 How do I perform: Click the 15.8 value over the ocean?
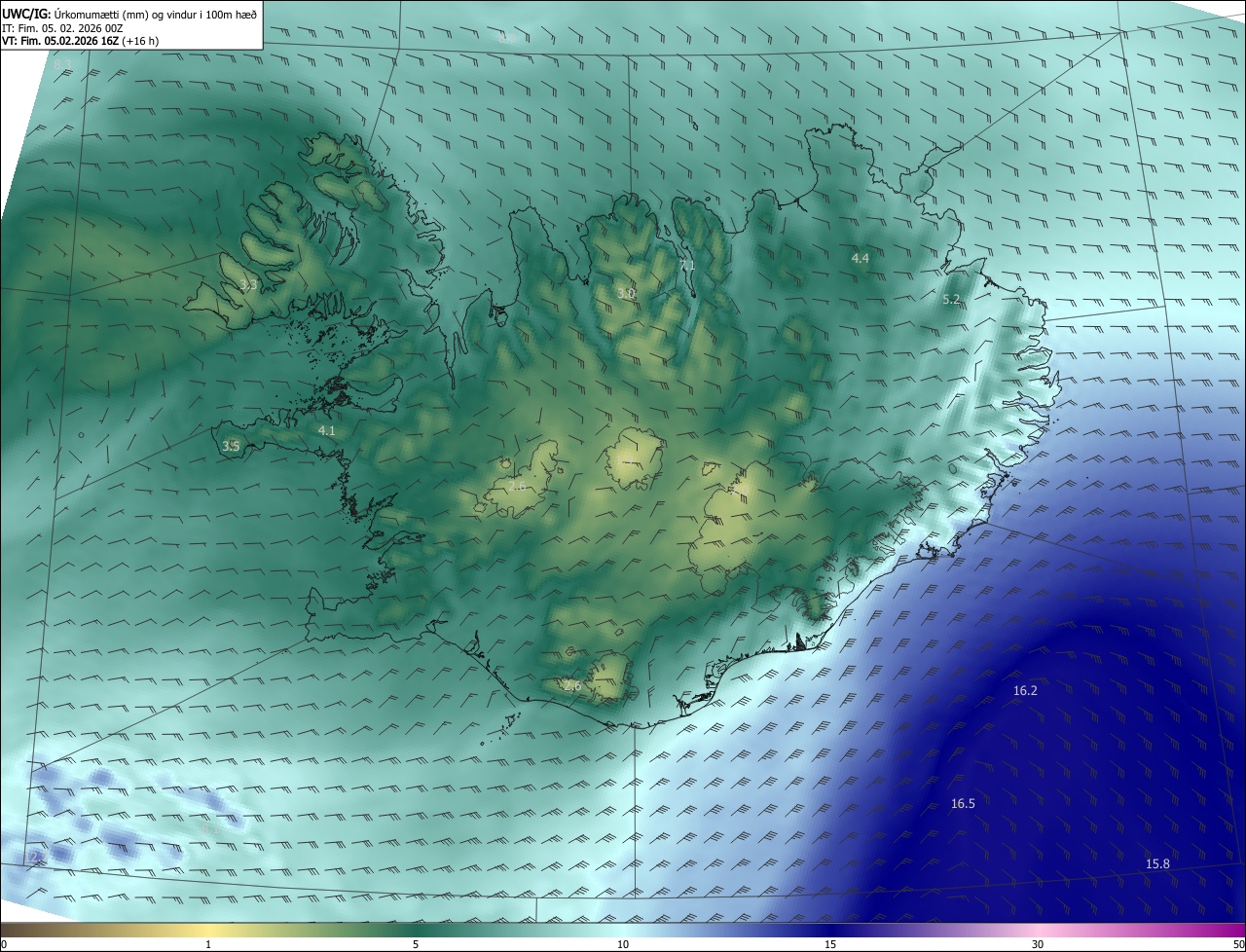pyautogui.click(x=1157, y=863)
